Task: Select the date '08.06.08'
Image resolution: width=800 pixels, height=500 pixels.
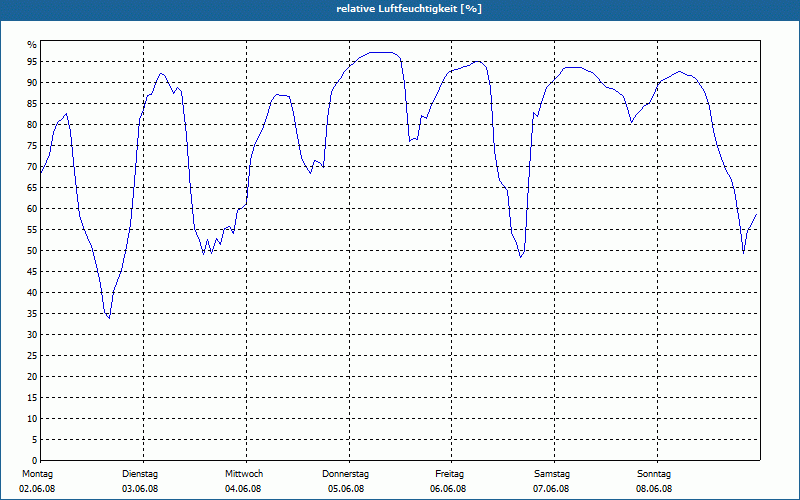Action: [x=654, y=489]
